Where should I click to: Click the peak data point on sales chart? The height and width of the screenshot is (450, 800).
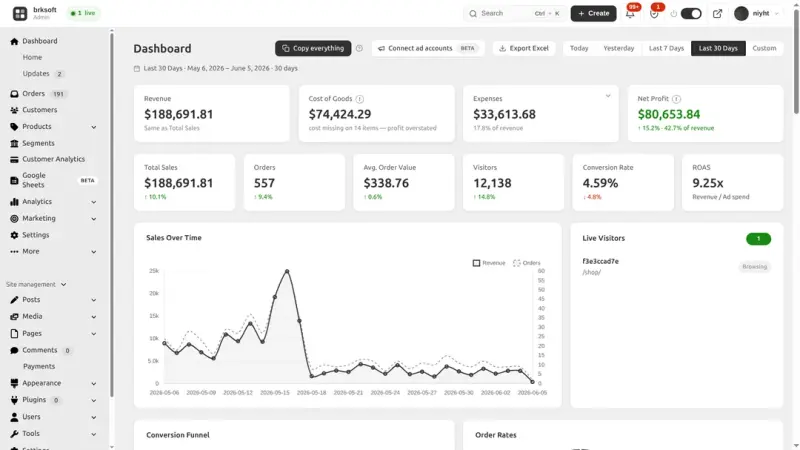click(287, 271)
